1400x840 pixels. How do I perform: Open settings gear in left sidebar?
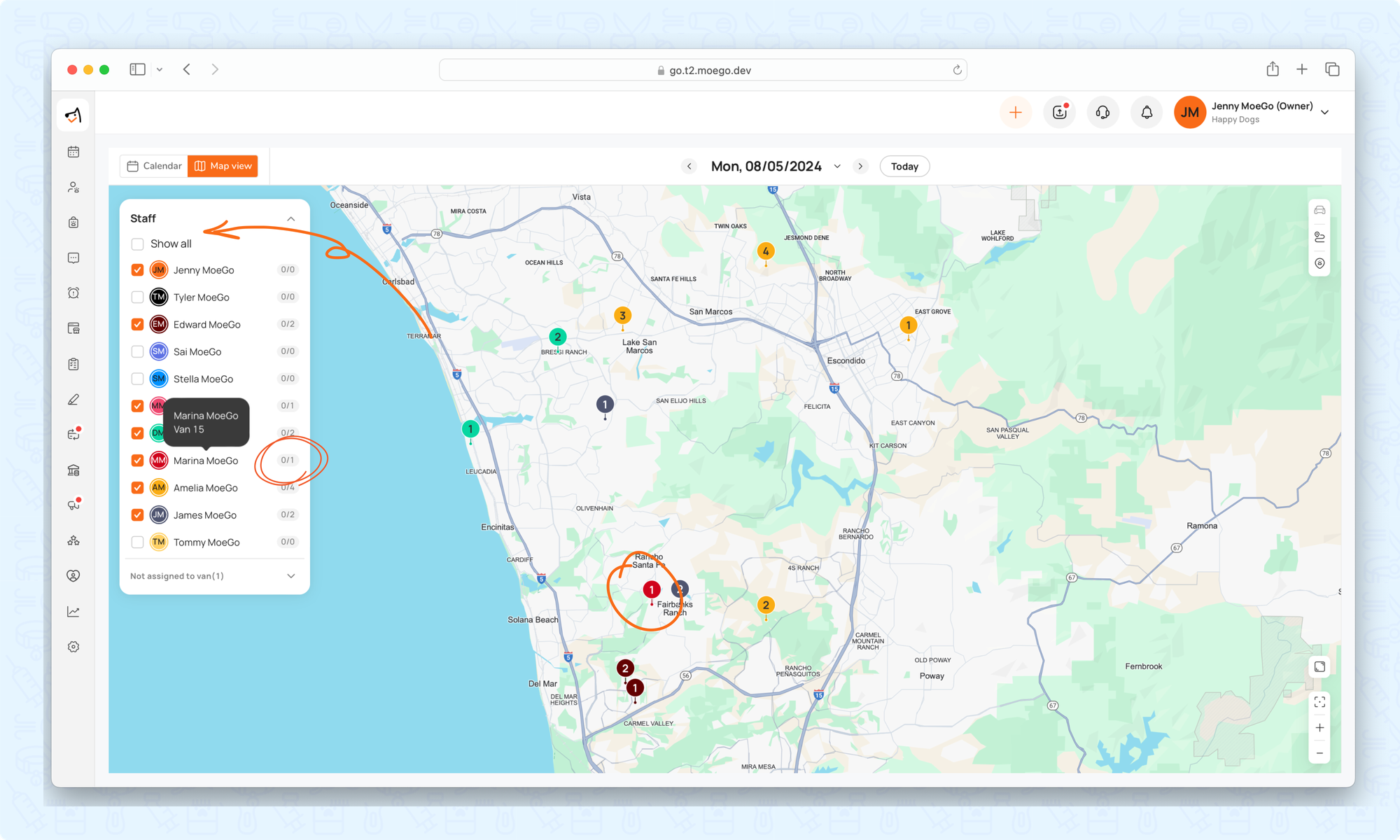pyautogui.click(x=73, y=647)
